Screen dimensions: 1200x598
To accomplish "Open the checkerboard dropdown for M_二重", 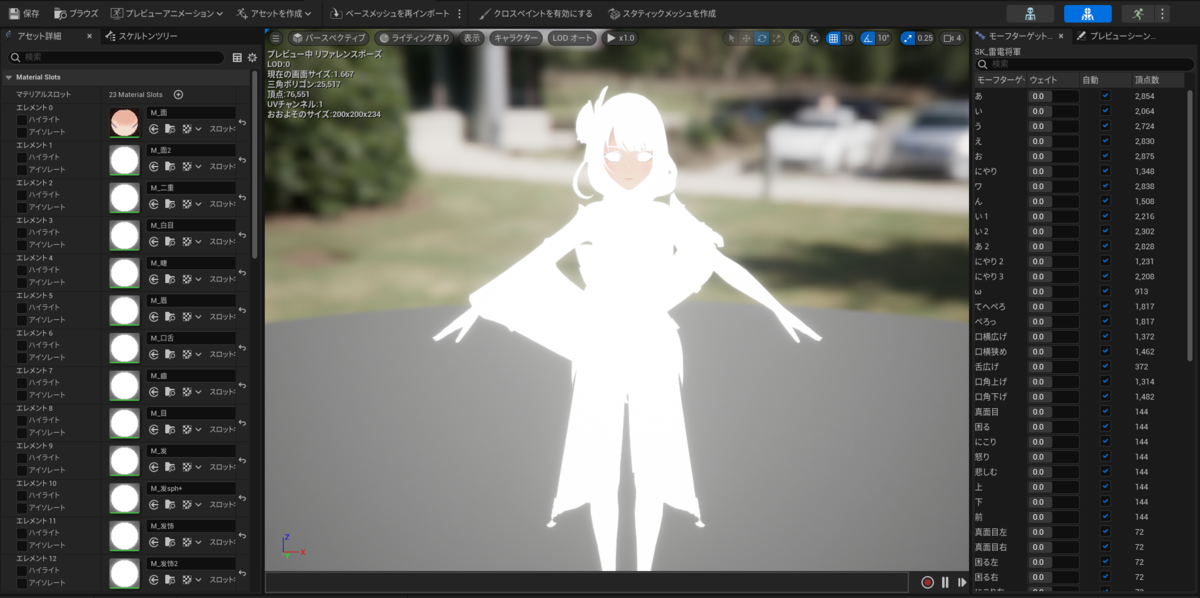I will click(190, 204).
